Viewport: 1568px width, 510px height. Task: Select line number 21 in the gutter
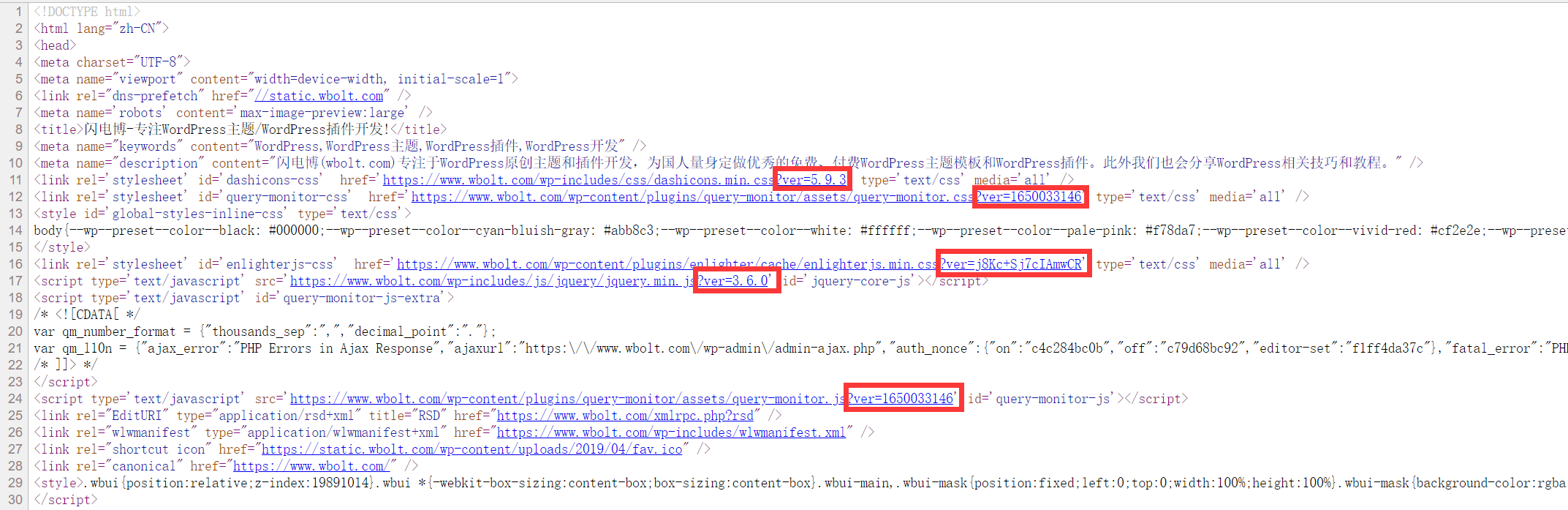pos(15,348)
